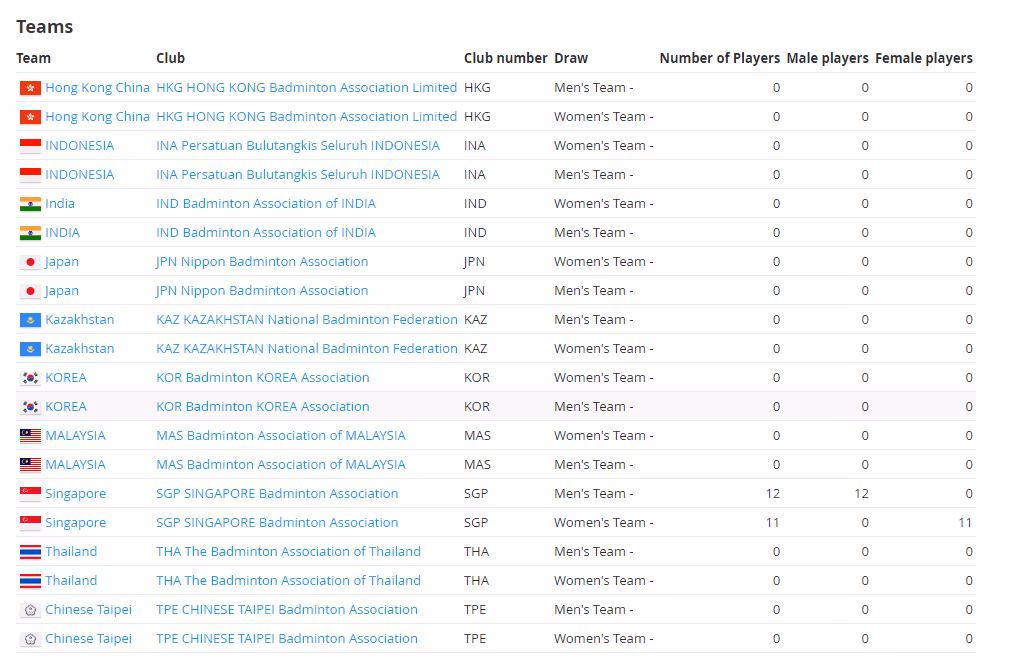Click Japan flag in the Women's Team row
This screenshot has width=1019, height=668.
click(30, 262)
